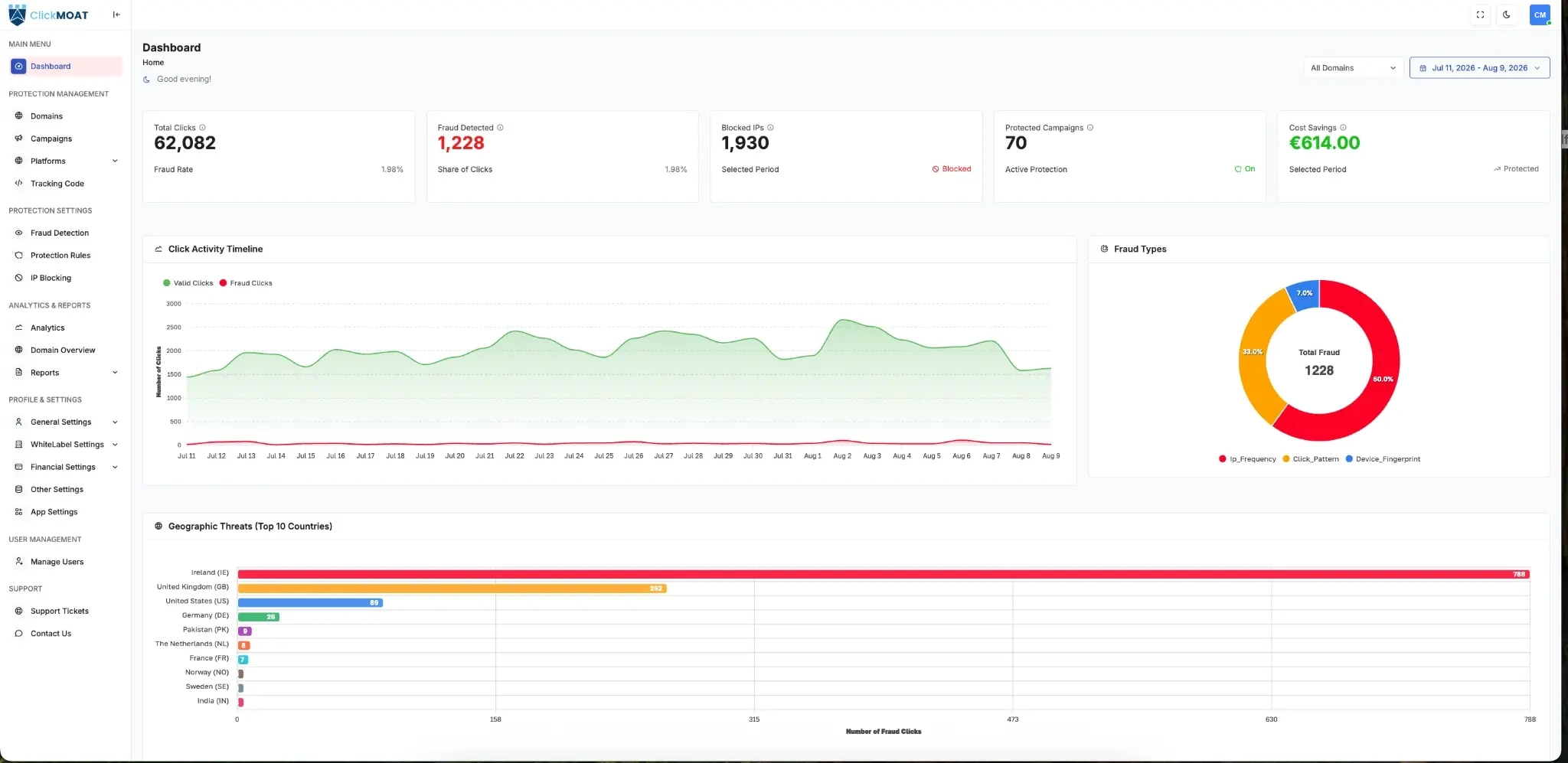1568x763 pixels.
Task: Click the info icon beside Protected Campaigns
Action: coord(1090,128)
